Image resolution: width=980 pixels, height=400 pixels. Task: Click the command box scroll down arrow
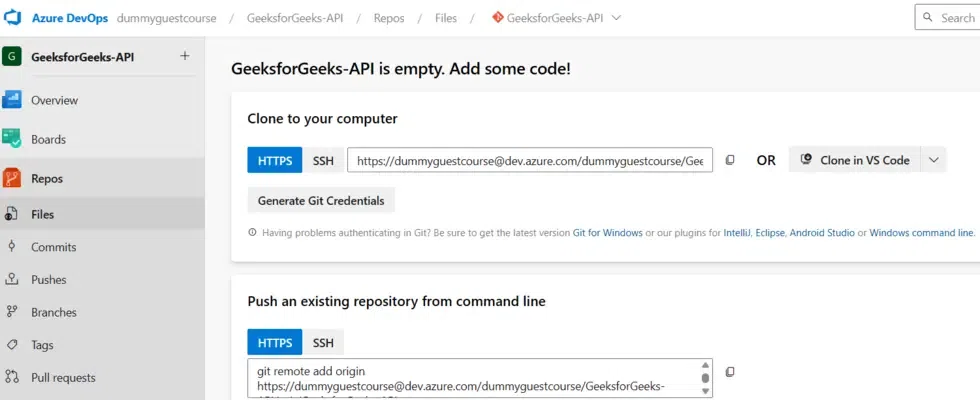tap(706, 391)
